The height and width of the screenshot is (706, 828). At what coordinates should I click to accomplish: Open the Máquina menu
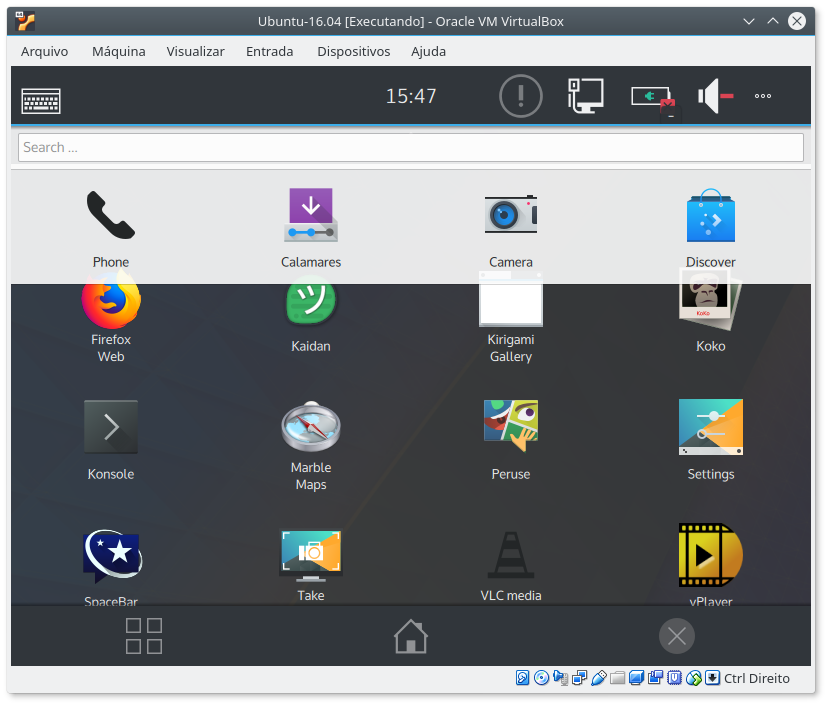[x=118, y=51]
